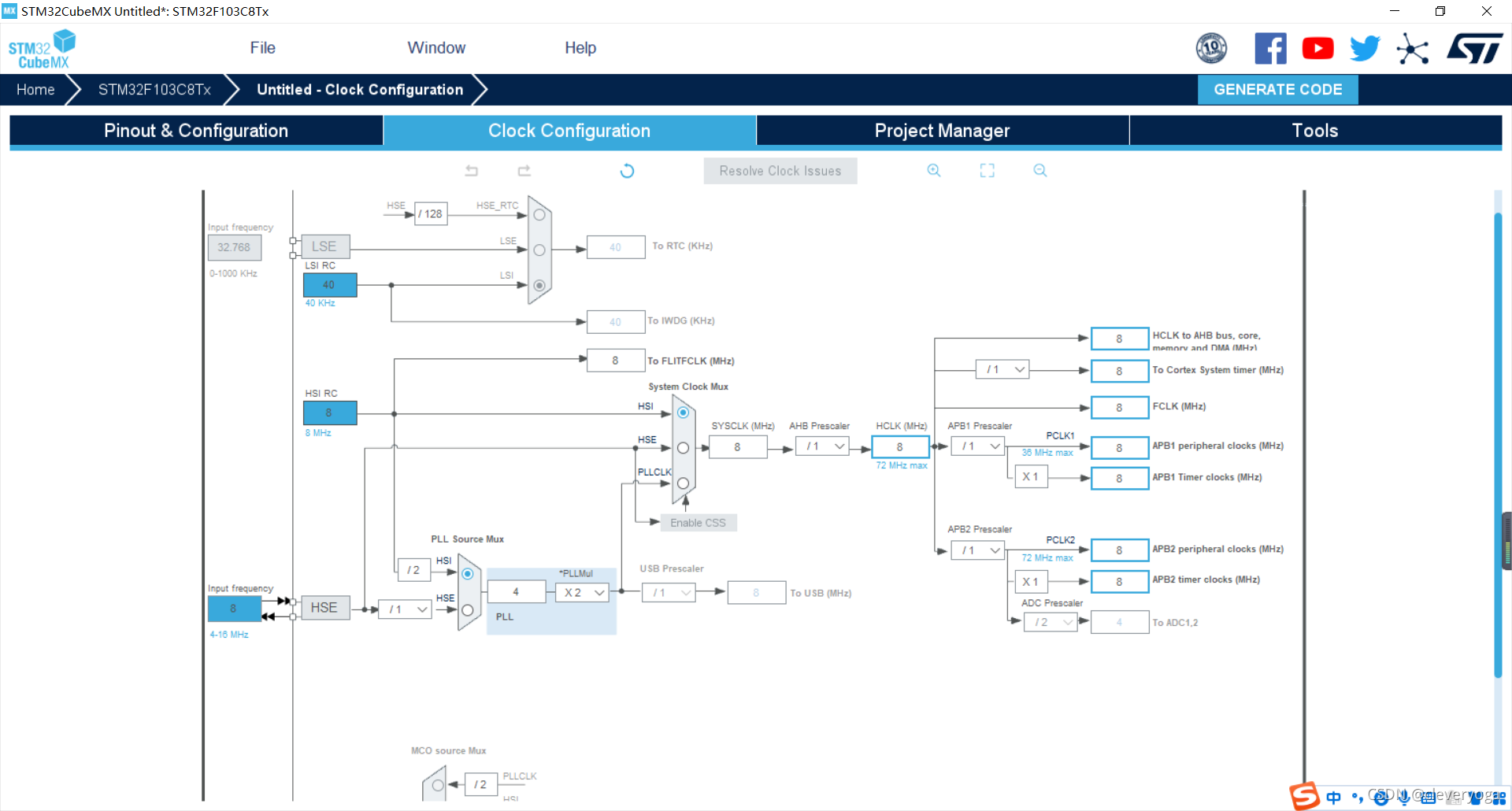Screen dimensions: 1512x811
Task: Zoom out of the clock tree
Action: 1040,170
